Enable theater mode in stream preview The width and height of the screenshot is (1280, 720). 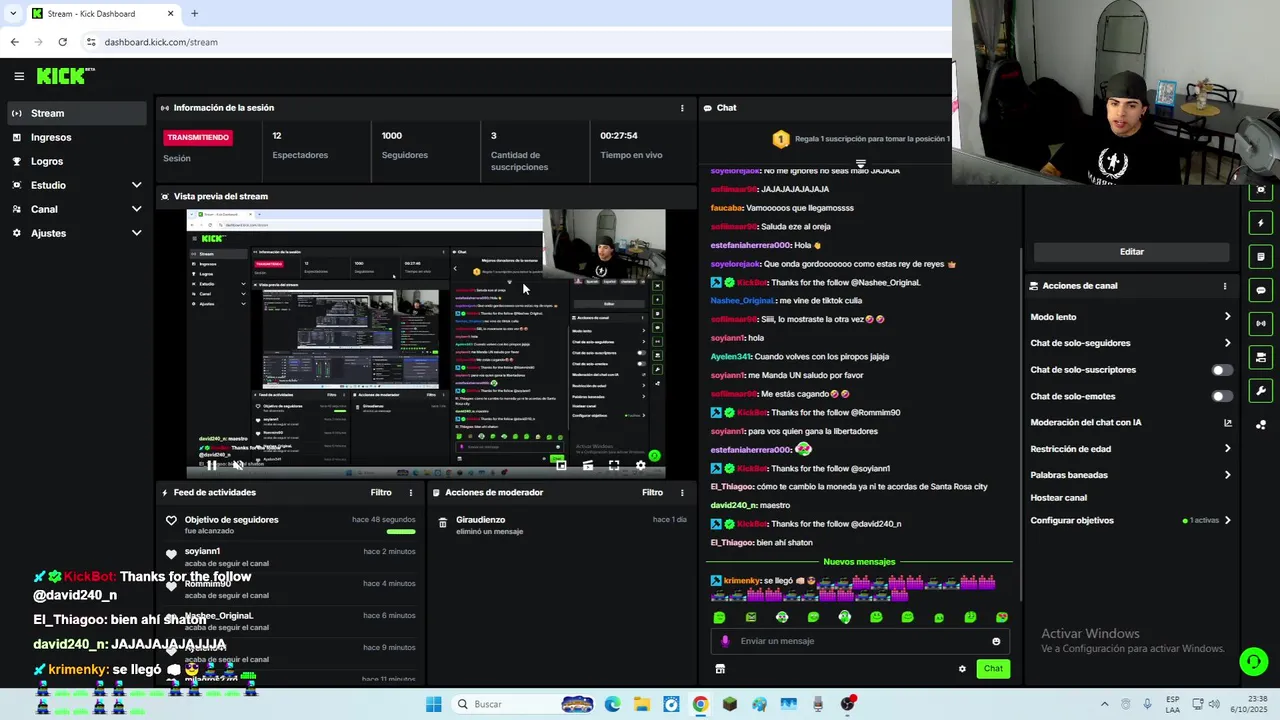[x=588, y=465]
